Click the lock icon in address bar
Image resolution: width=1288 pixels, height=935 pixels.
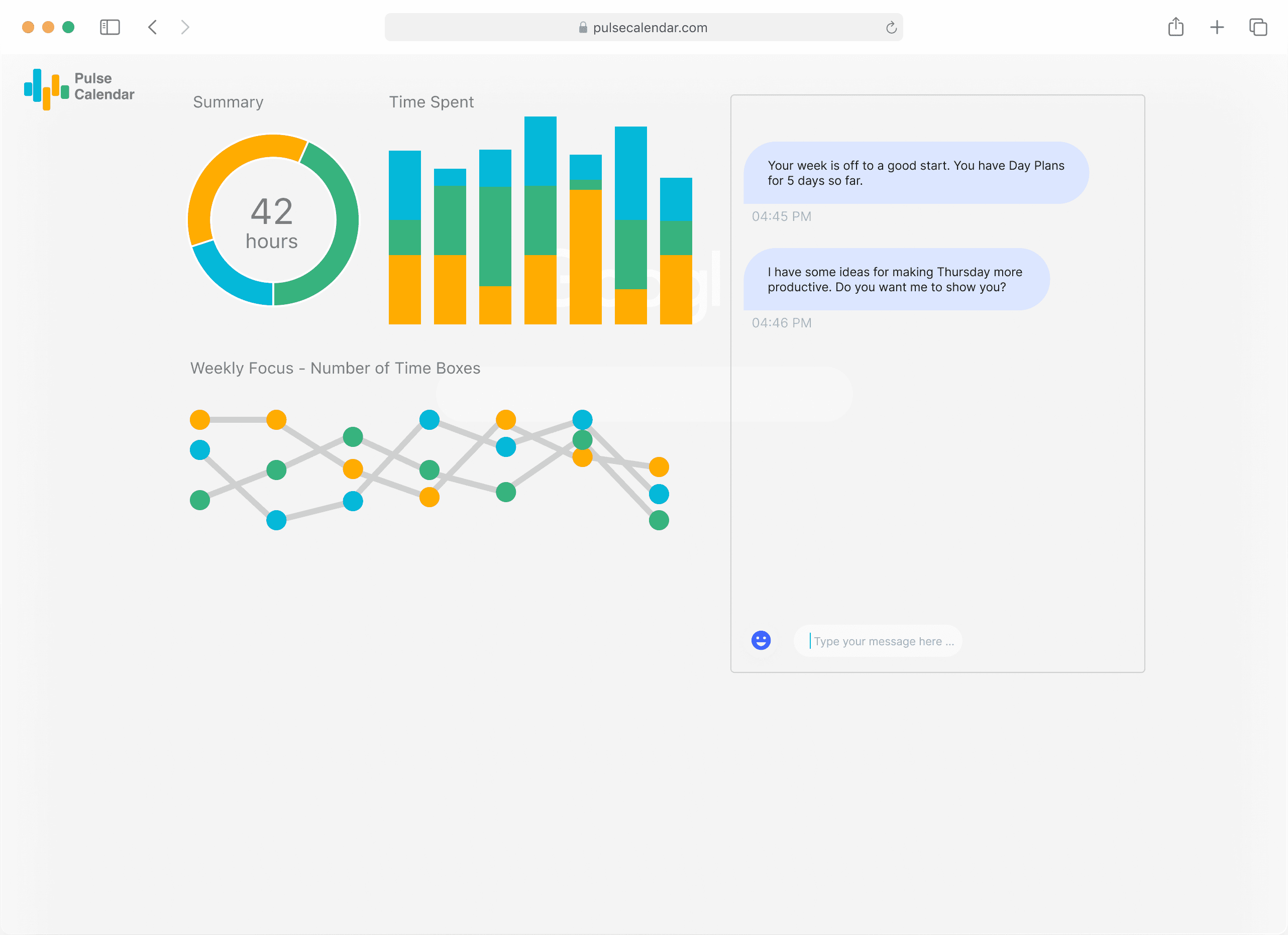click(583, 27)
